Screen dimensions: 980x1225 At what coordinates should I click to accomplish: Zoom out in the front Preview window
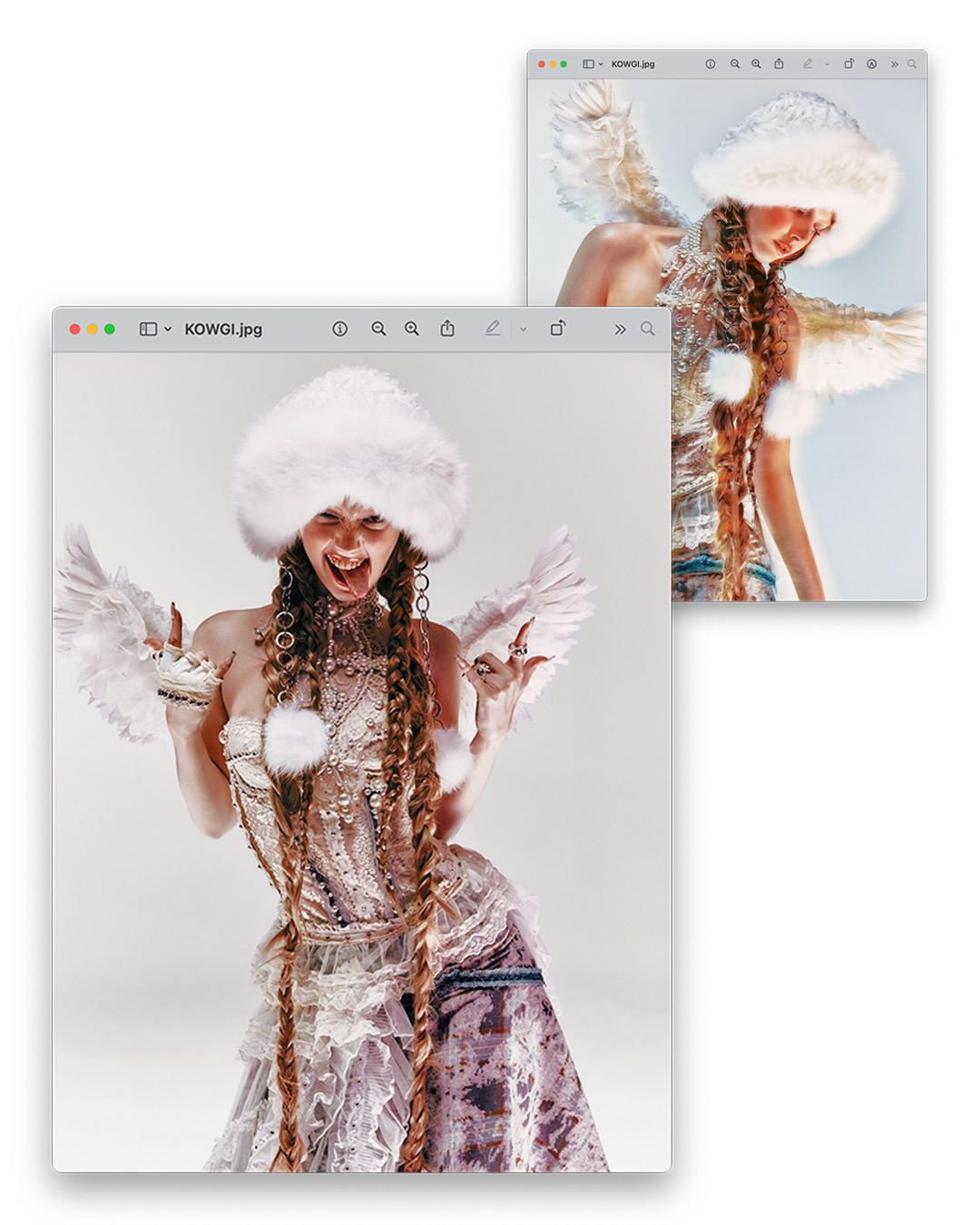(378, 328)
